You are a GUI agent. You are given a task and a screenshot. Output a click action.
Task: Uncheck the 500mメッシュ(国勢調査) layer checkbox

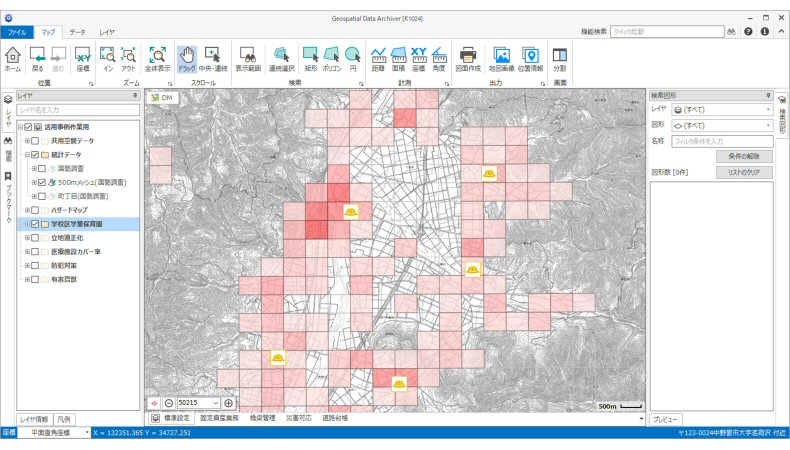coord(42,183)
